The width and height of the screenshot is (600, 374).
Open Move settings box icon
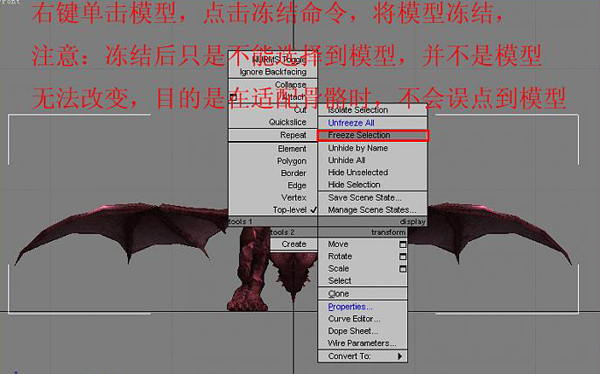403,244
